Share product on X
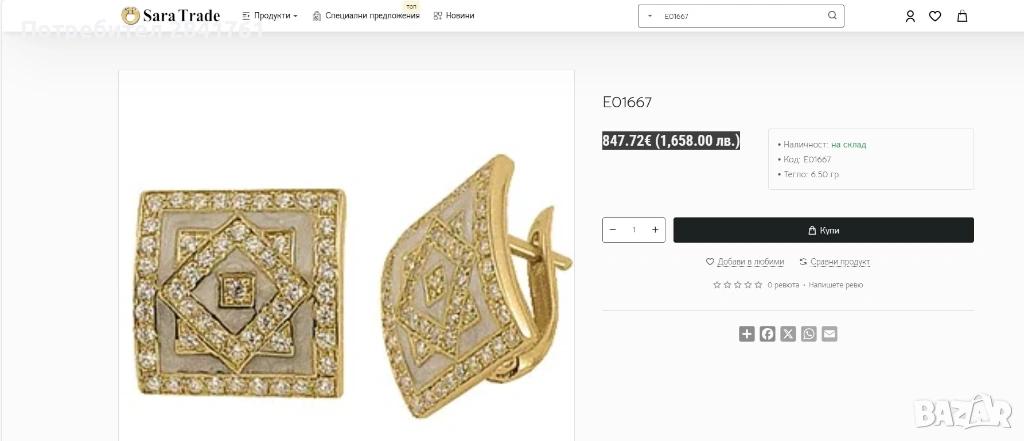This screenshot has width=1024, height=441. click(788, 334)
